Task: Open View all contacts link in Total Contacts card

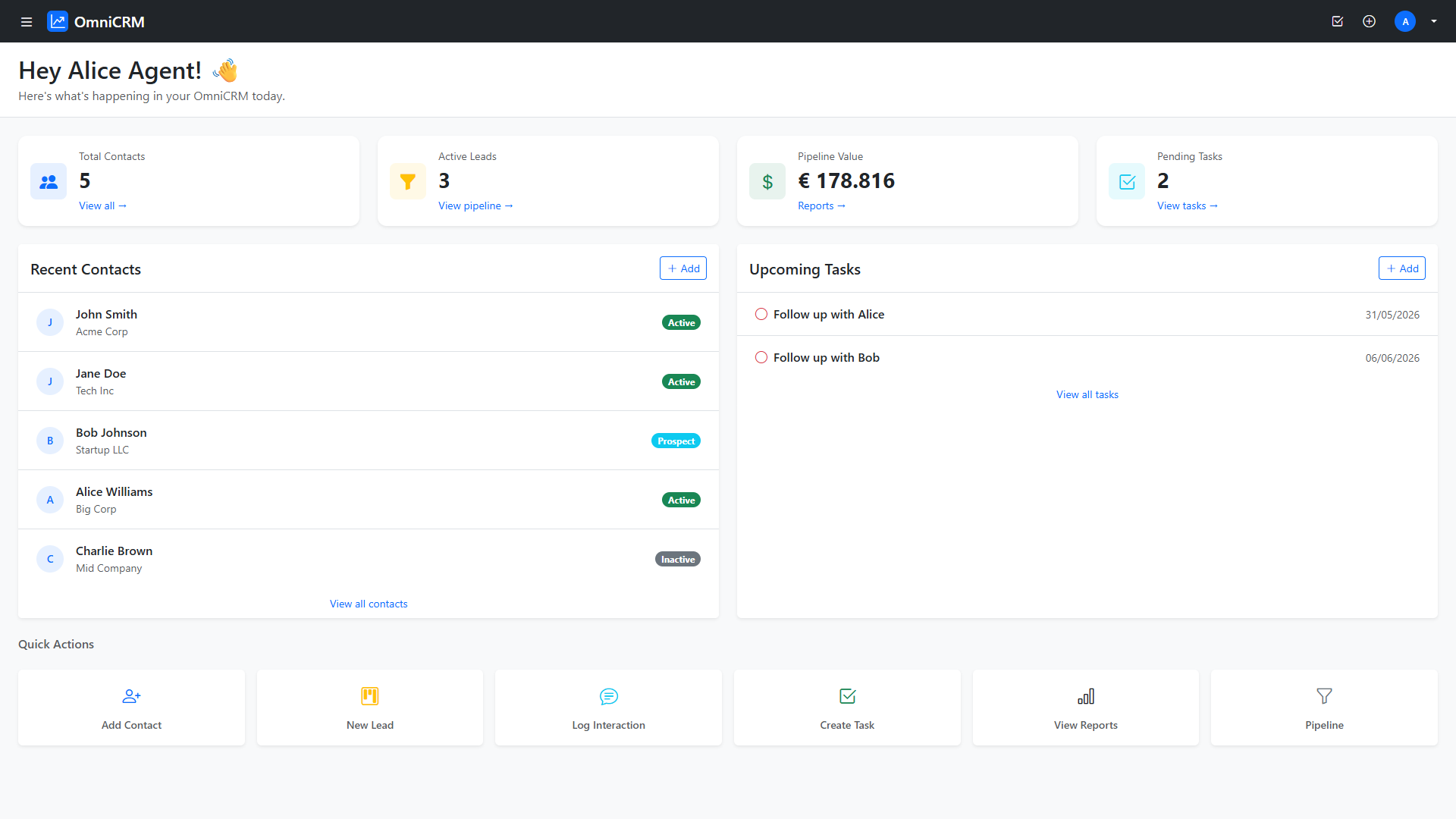Action: click(x=102, y=206)
